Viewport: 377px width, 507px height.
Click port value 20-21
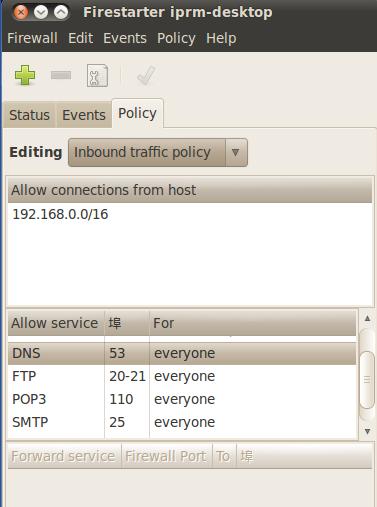(x=127, y=376)
